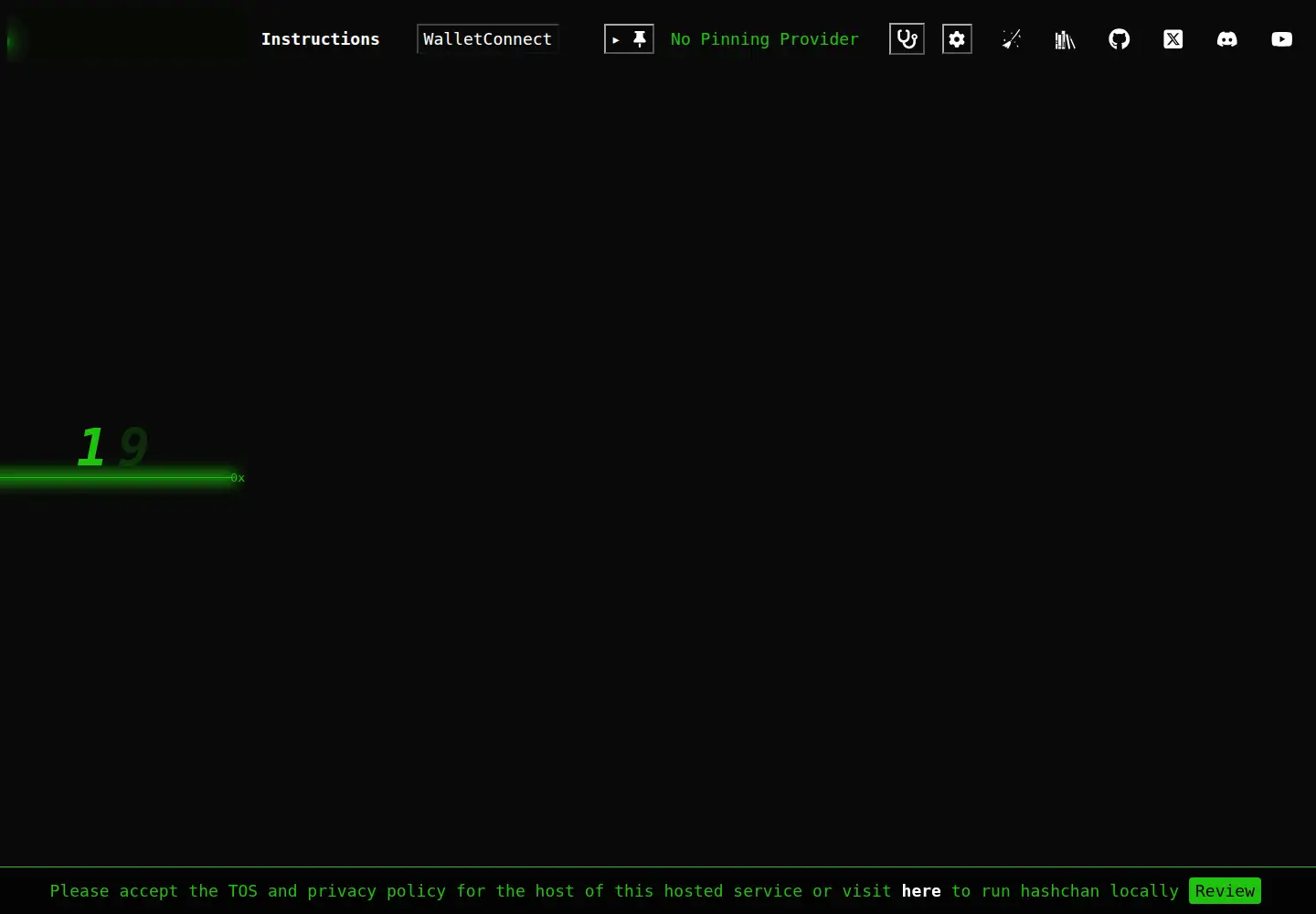Open the Instructions page
Screen dimensions: 1316x914
pyautogui.click(x=320, y=39)
